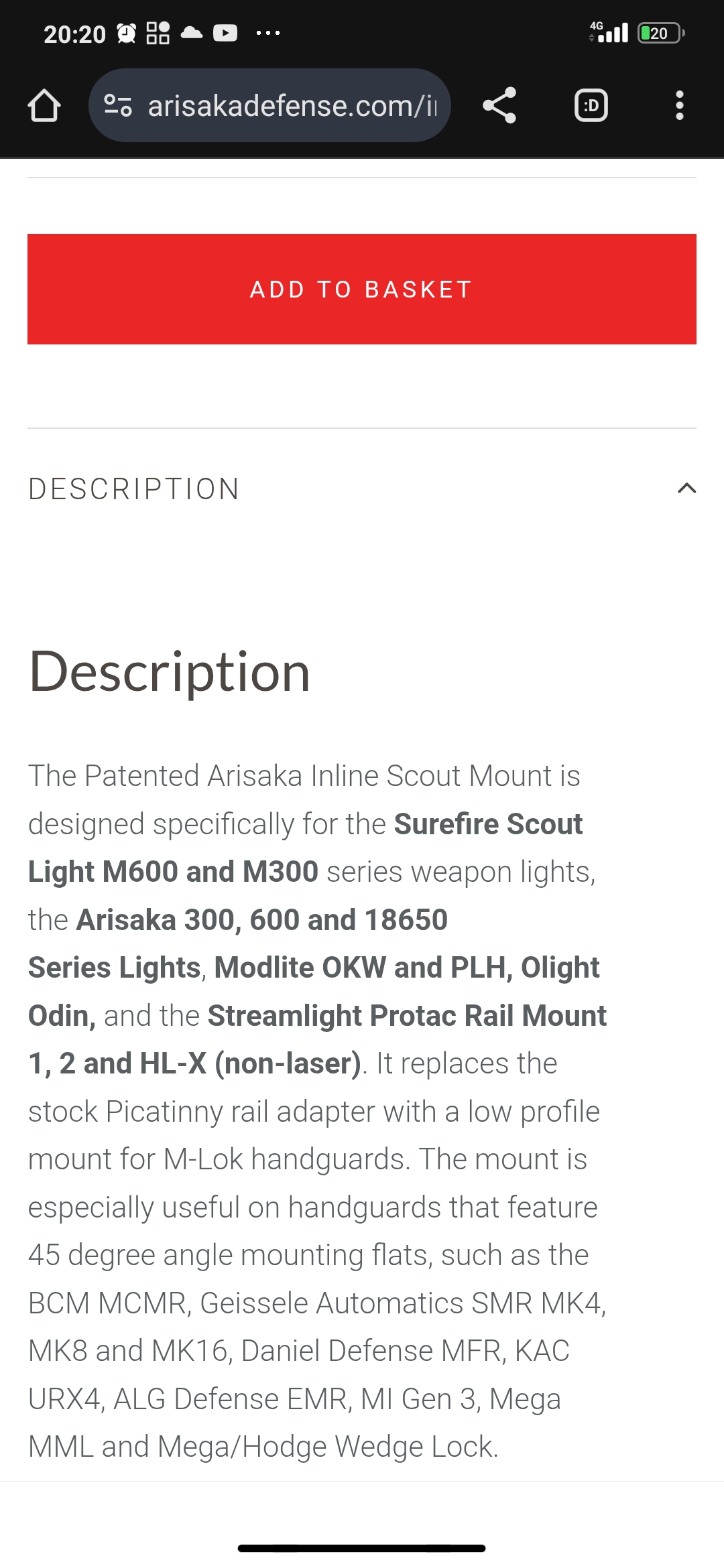Tap the battery level indicator
Image resolution: width=724 pixels, height=1568 pixels.
(660, 33)
